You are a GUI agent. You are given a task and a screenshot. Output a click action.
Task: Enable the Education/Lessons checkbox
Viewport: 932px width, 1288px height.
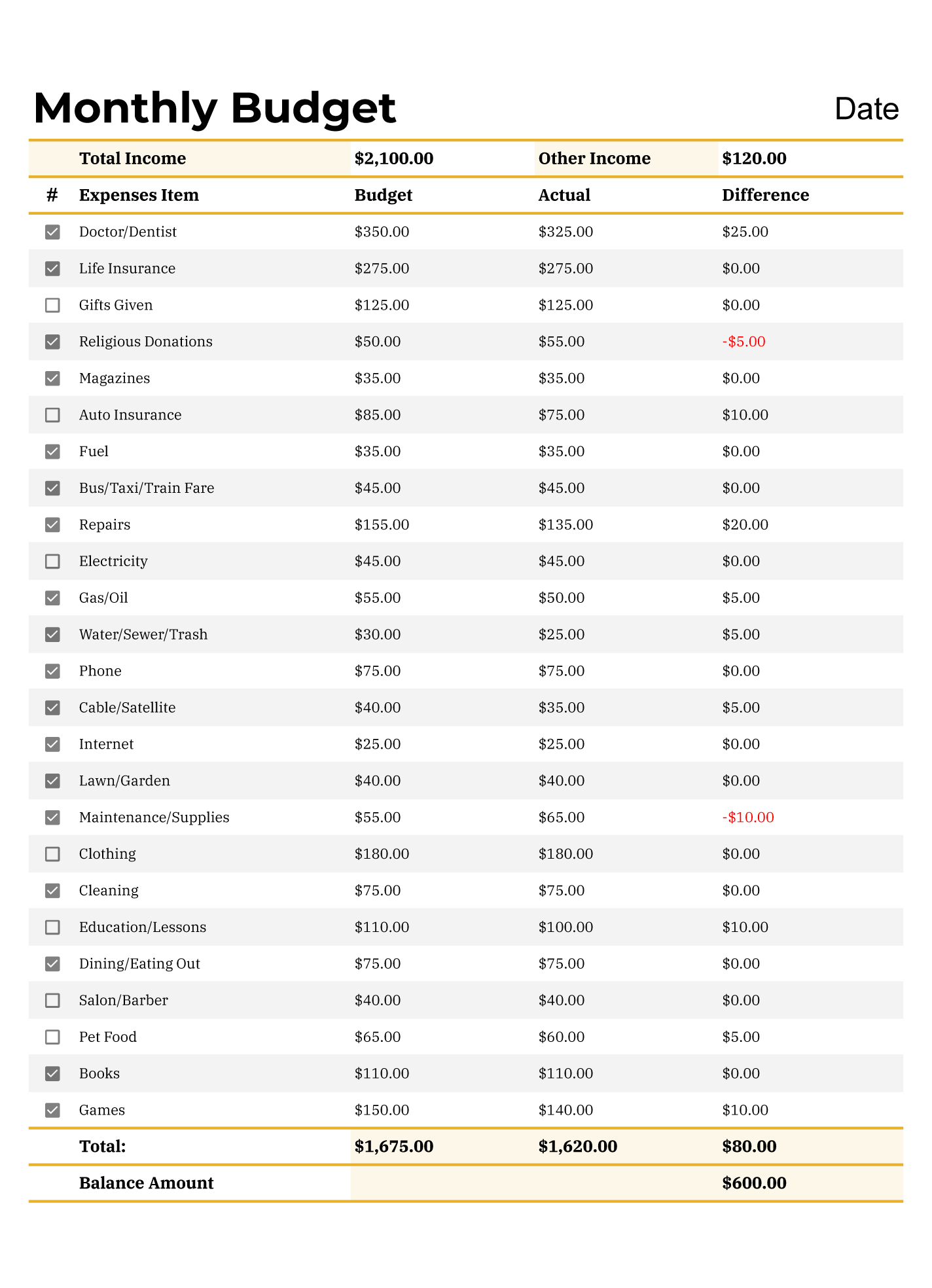pos(52,927)
